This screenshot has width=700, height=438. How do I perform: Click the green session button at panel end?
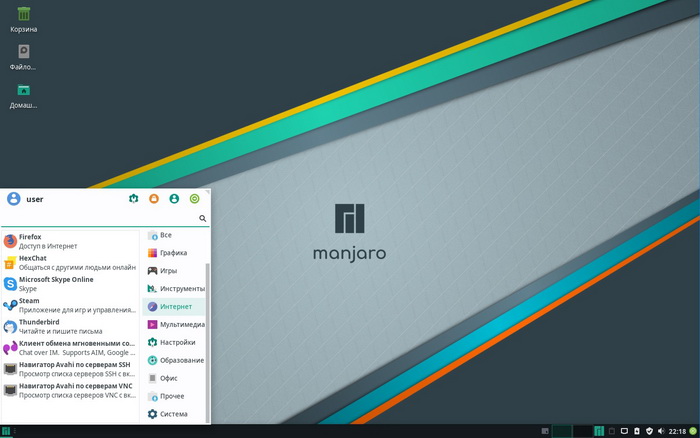tap(693, 431)
